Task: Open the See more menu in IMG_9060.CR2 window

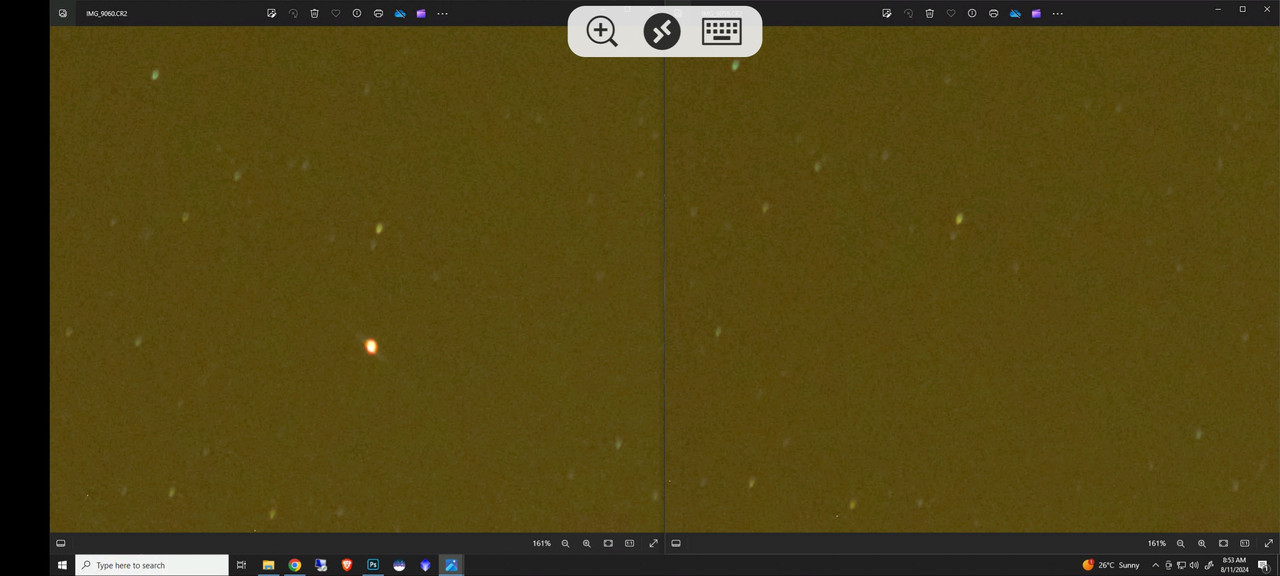Action: (x=442, y=14)
